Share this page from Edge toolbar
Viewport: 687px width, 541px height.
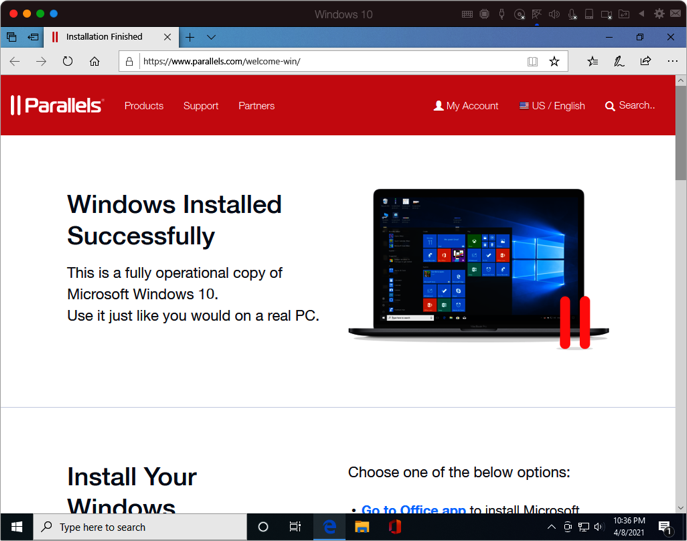click(x=645, y=61)
